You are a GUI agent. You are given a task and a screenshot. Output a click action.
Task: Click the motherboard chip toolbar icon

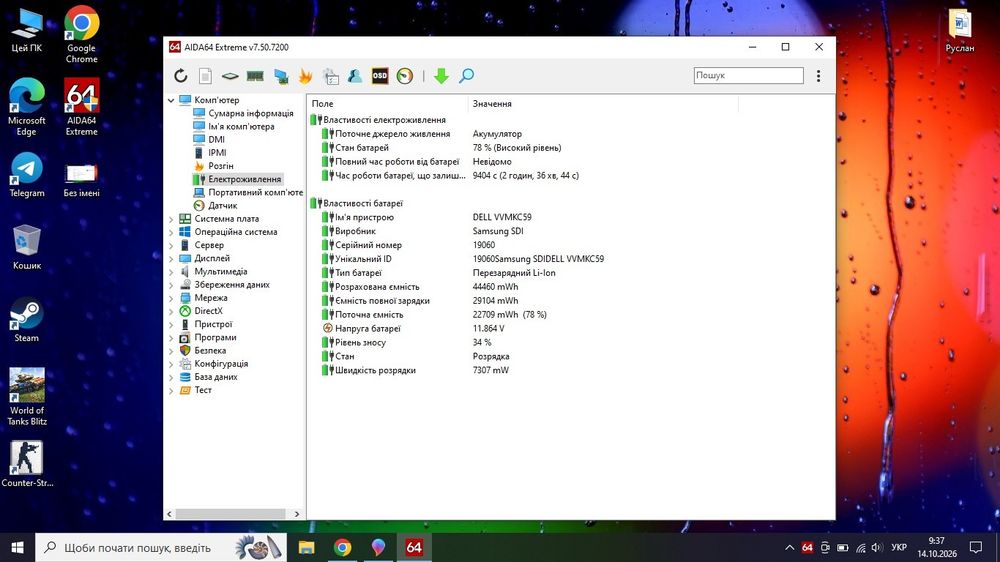(230, 76)
